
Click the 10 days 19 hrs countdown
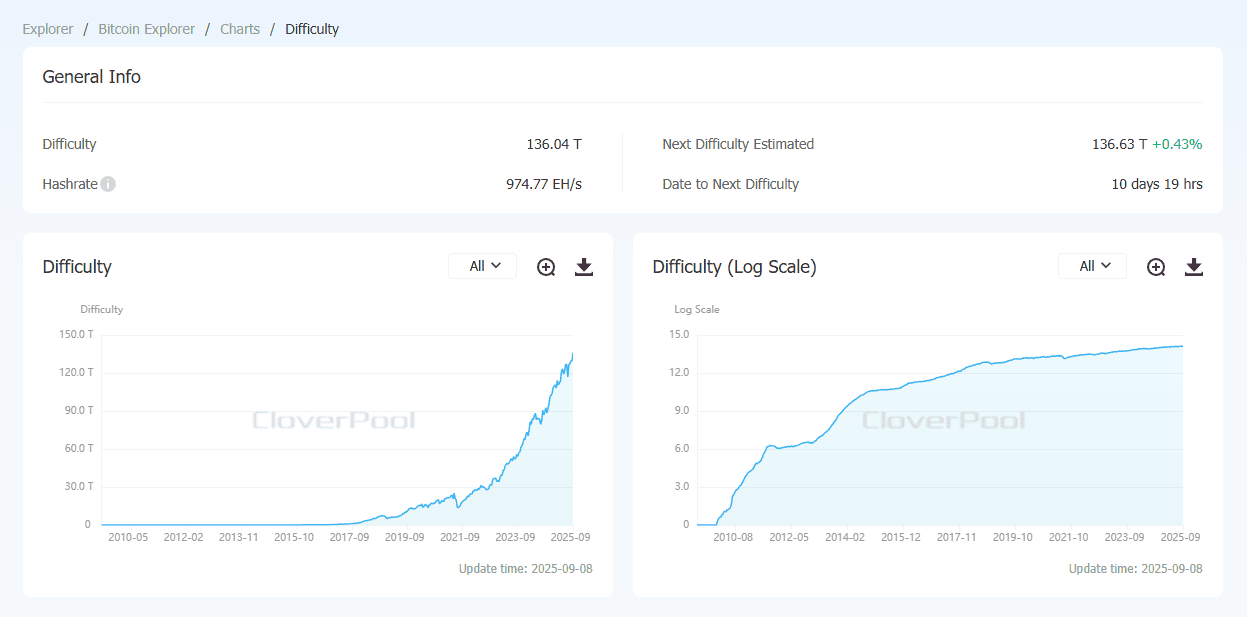click(1157, 184)
